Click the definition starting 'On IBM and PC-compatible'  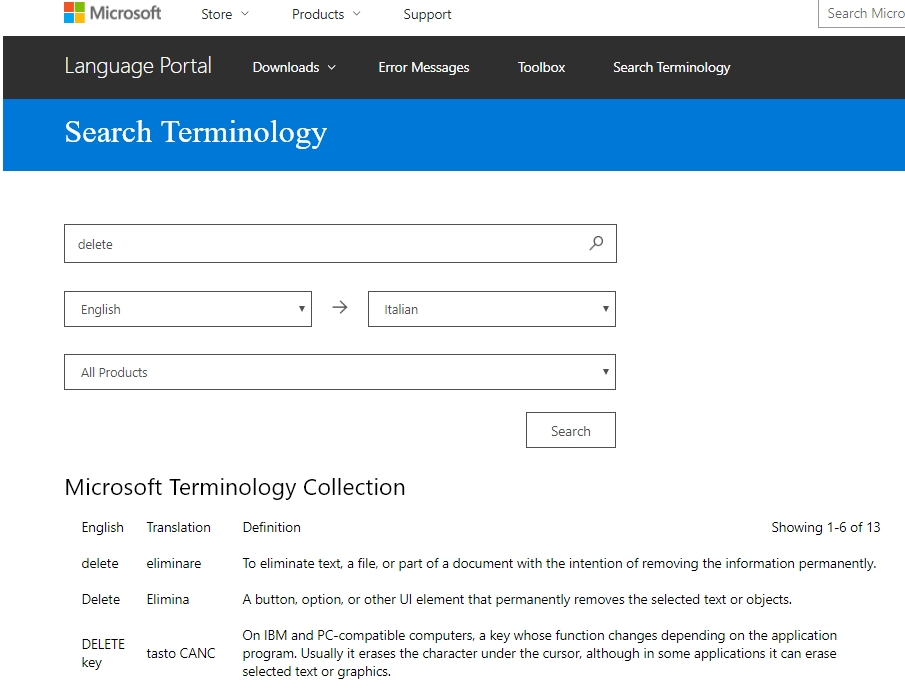pyautogui.click(x=540, y=653)
